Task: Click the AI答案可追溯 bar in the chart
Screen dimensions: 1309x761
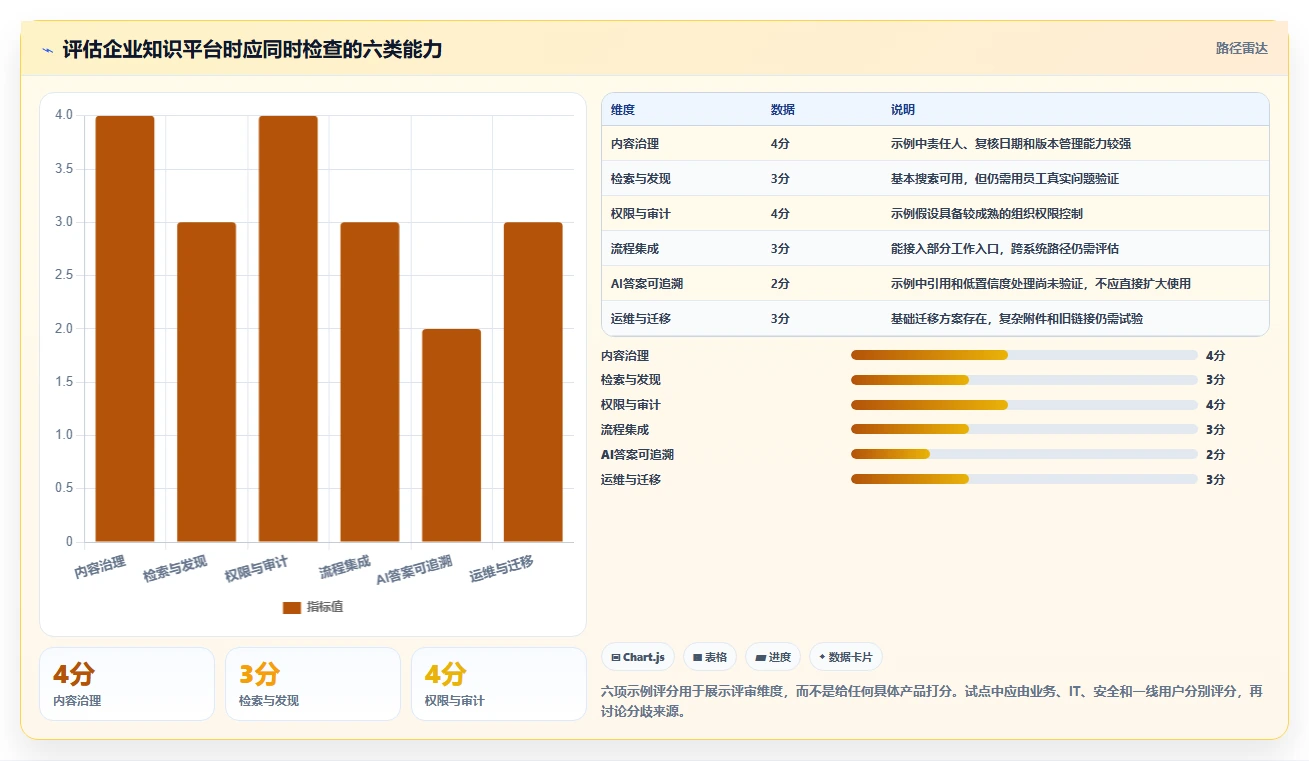Action: tap(452, 436)
